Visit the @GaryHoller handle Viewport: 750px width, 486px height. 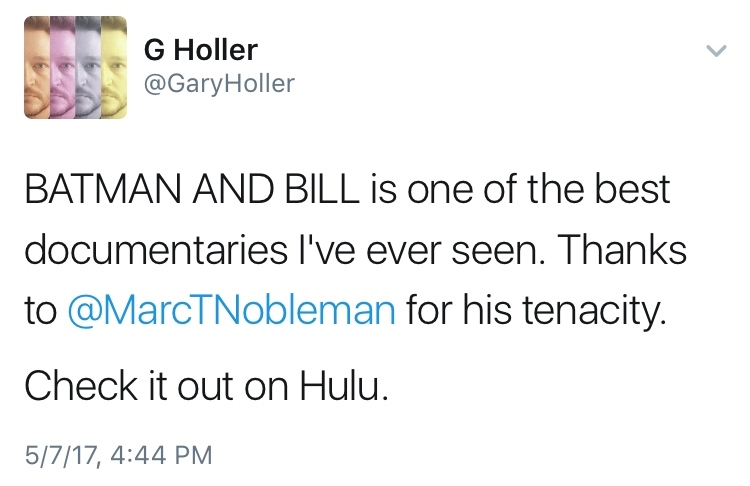point(221,84)
